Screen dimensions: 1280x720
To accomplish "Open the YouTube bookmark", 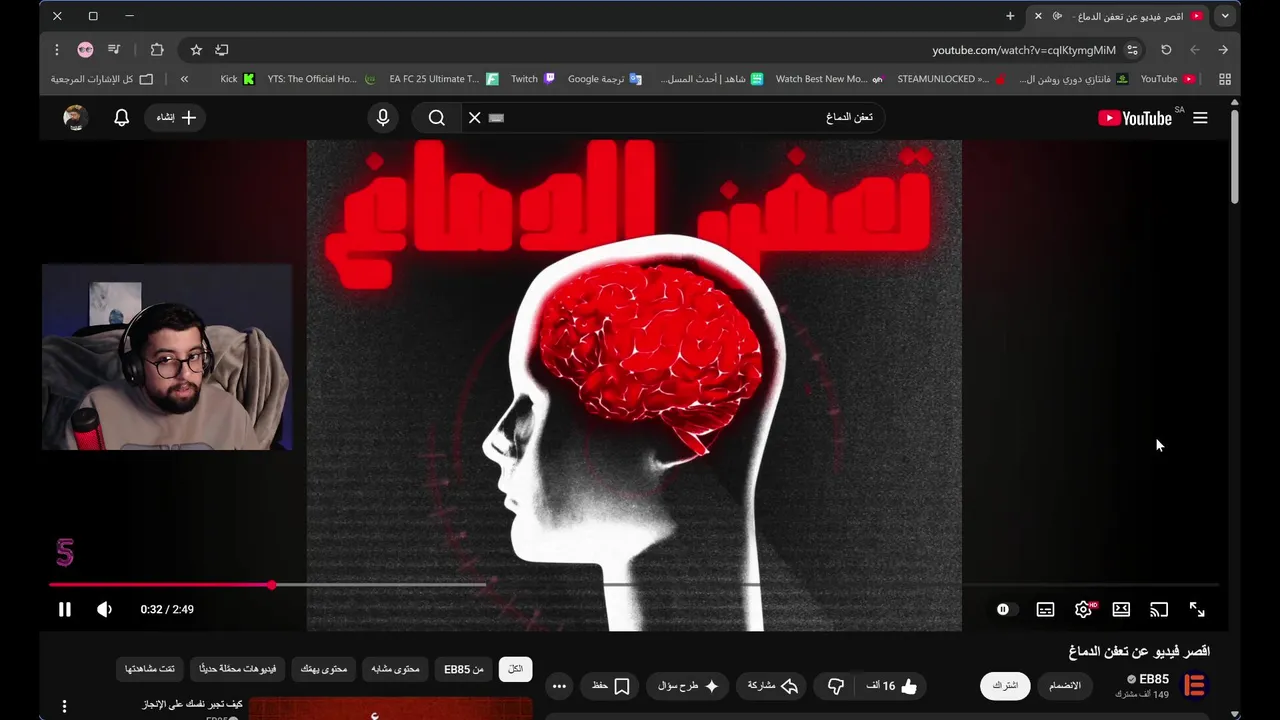I will (1168, 79).
